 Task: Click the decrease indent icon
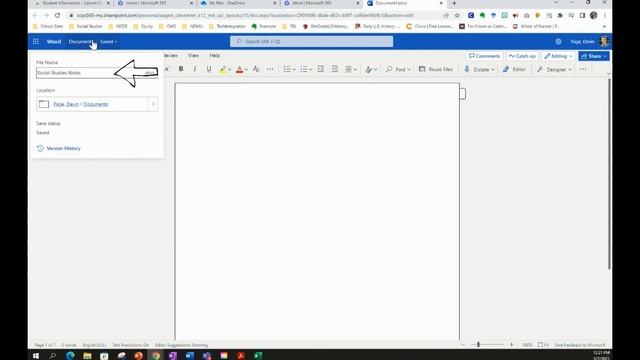[320, 69]
